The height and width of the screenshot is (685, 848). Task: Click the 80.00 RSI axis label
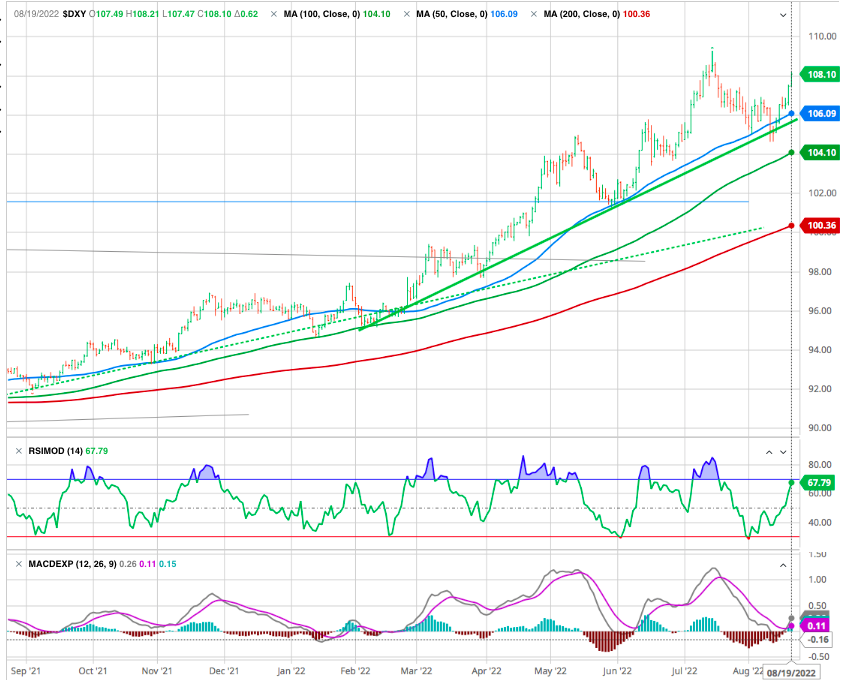click(820, 464)
